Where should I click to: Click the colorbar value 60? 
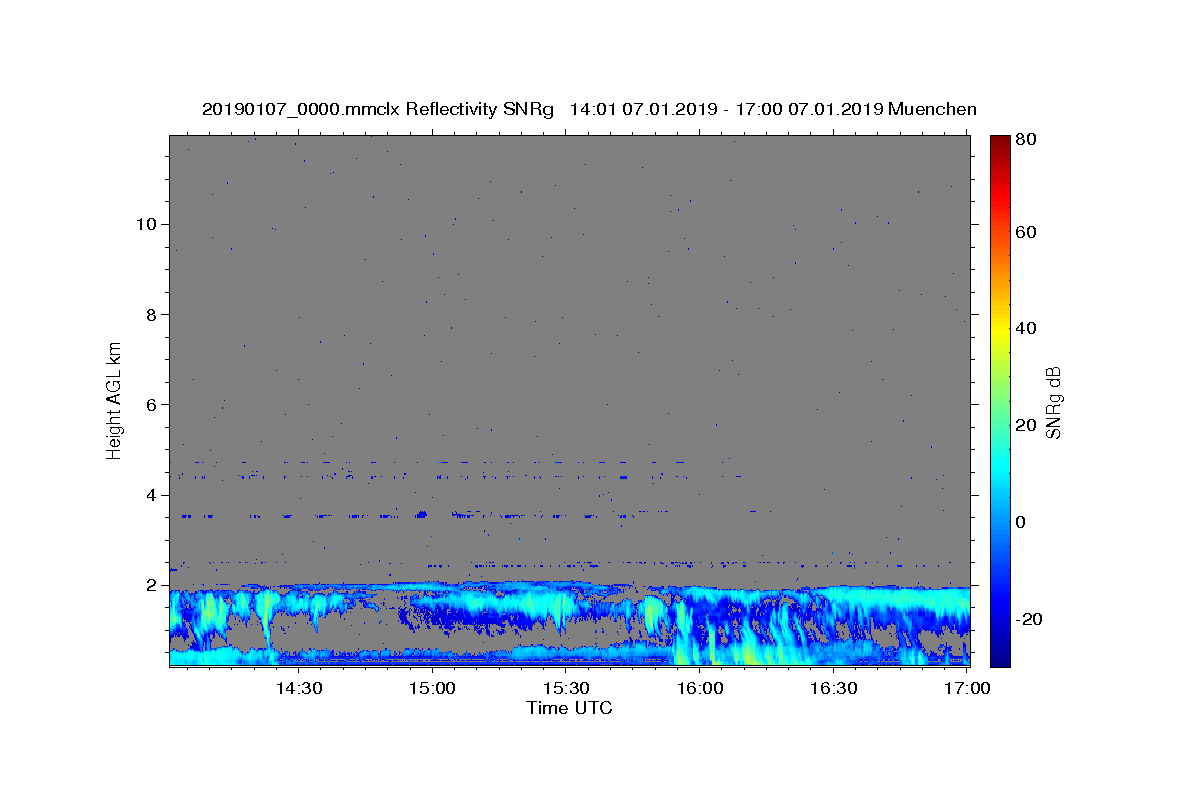(x=1025, y=232)
